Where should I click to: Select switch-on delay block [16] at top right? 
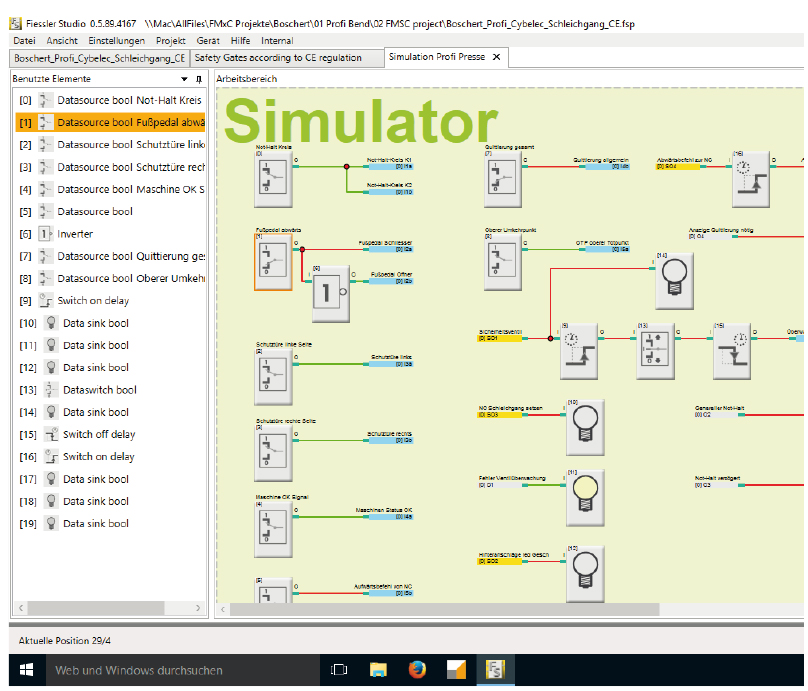point(749,178)
